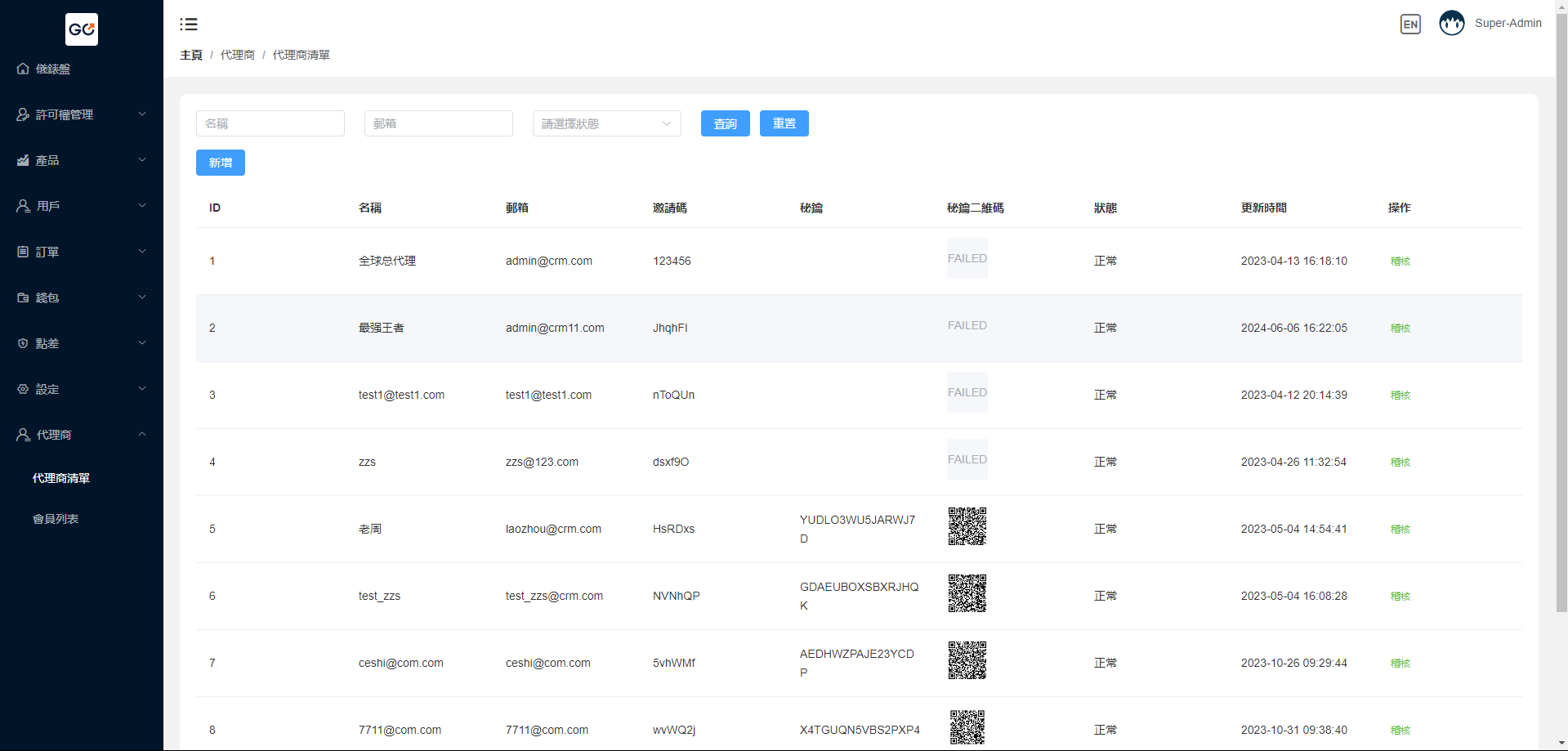Click the dashboard home icon in the sidebar

(23, 69)
